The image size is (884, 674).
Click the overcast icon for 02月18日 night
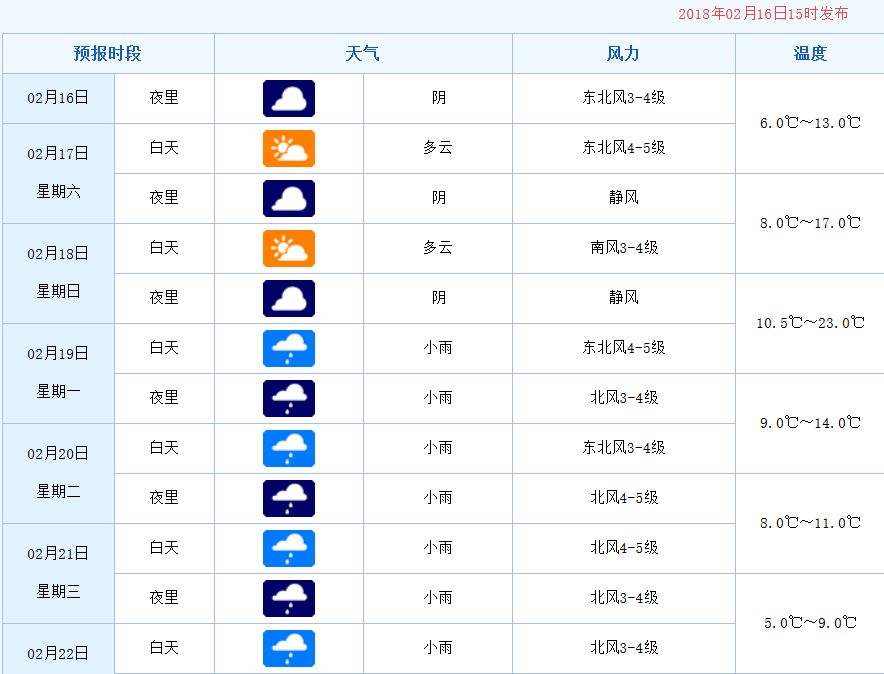[x=289, y=299]
